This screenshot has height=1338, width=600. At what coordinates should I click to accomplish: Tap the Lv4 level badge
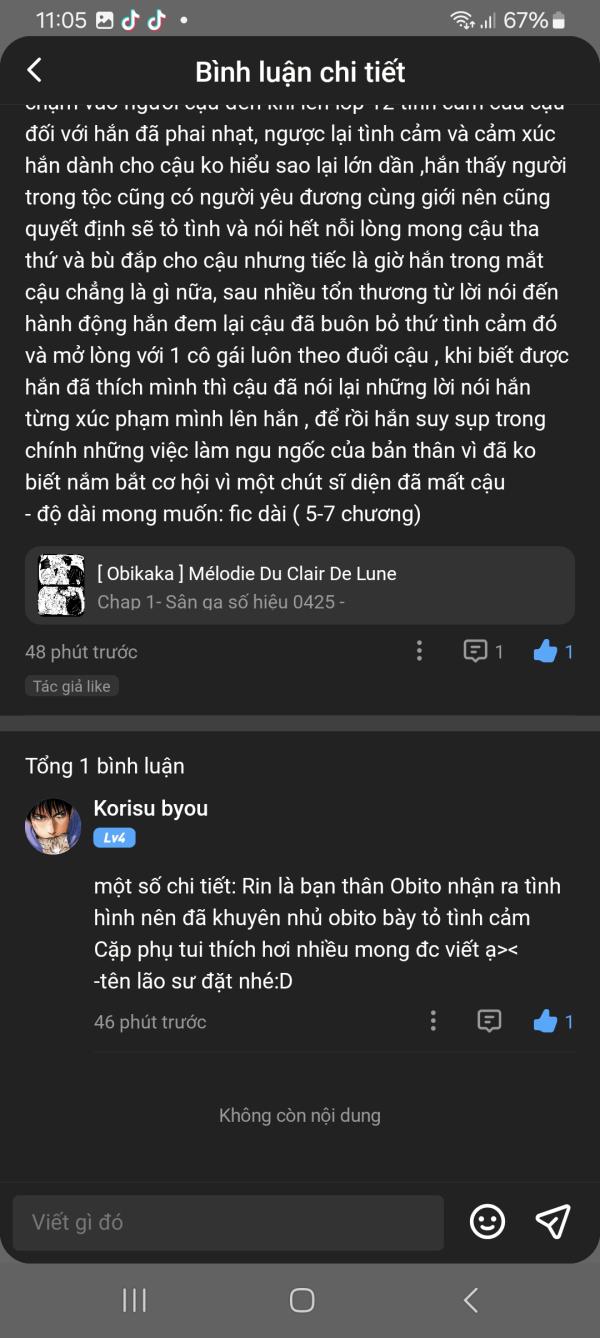pos(114,838)
